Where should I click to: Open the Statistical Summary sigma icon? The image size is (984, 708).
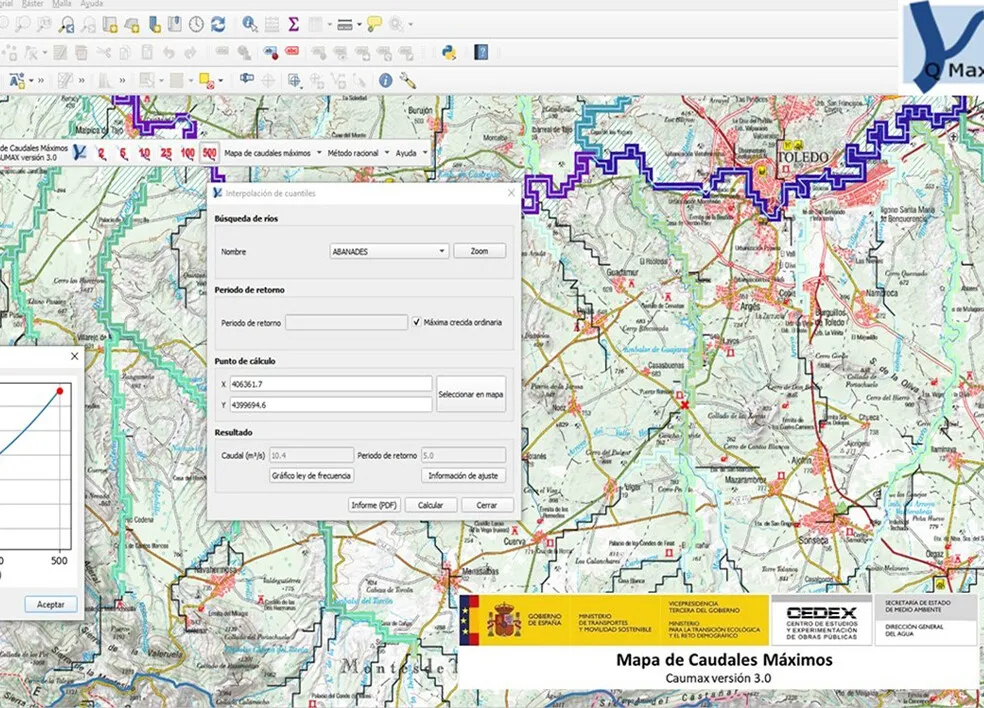294,24
